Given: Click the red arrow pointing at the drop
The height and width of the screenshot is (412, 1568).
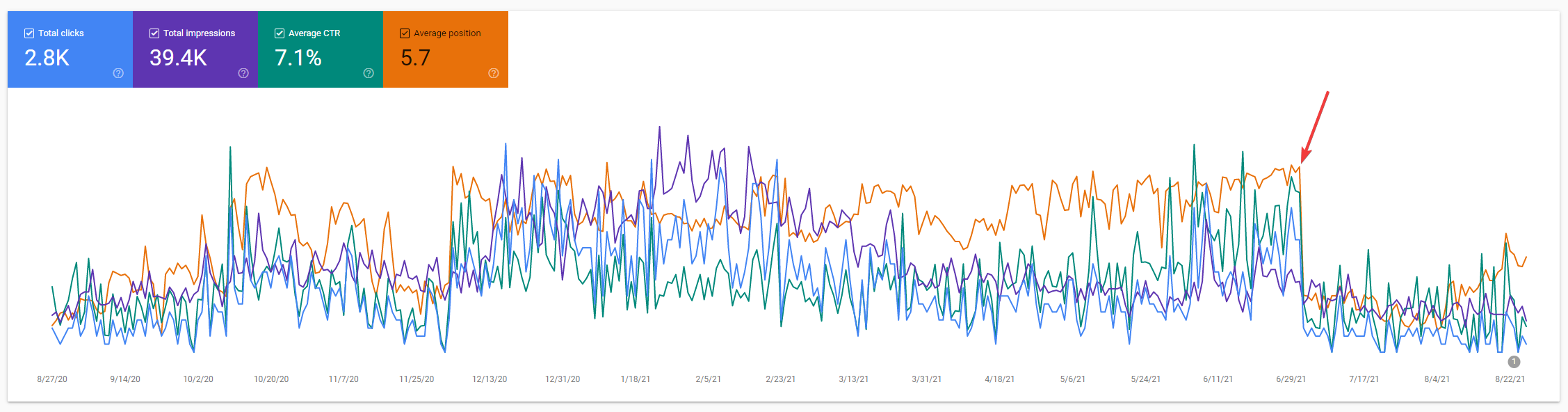Looking at the screenshot, I should (1315, 127).
